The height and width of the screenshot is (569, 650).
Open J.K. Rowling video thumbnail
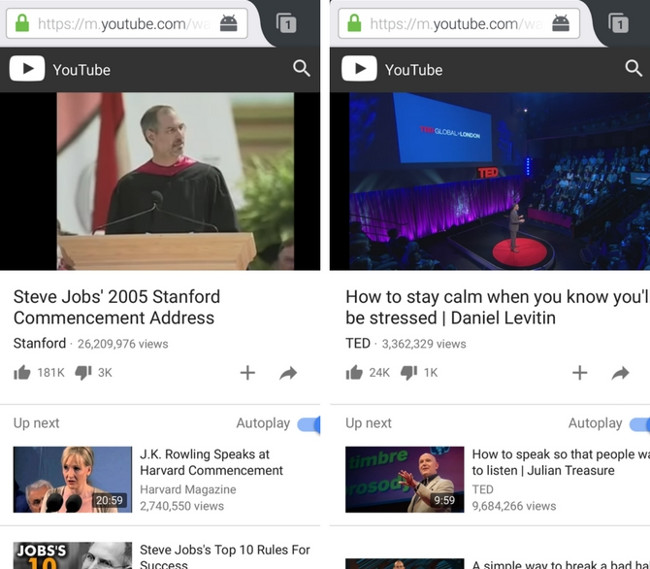[73, 479]
